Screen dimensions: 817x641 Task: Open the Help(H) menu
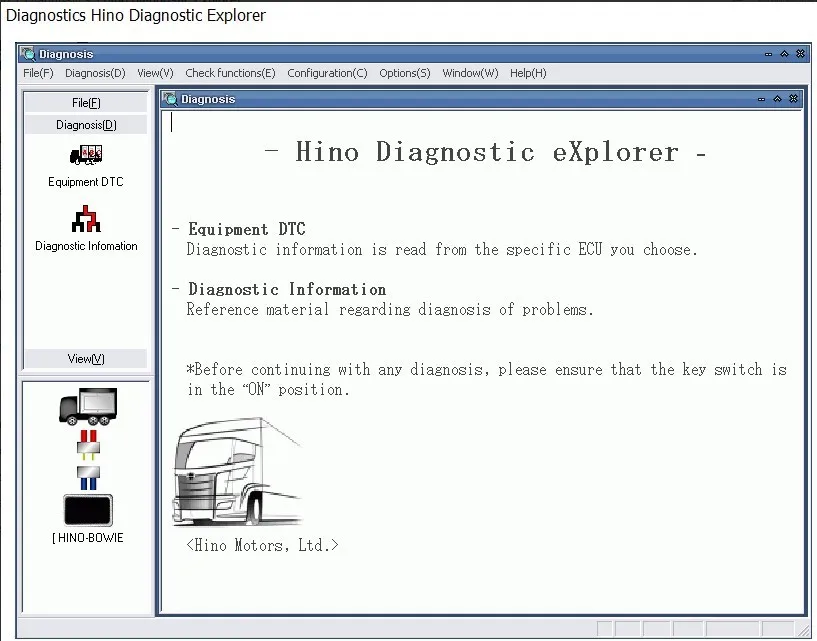pyautogui.click(x=528, y=73)
